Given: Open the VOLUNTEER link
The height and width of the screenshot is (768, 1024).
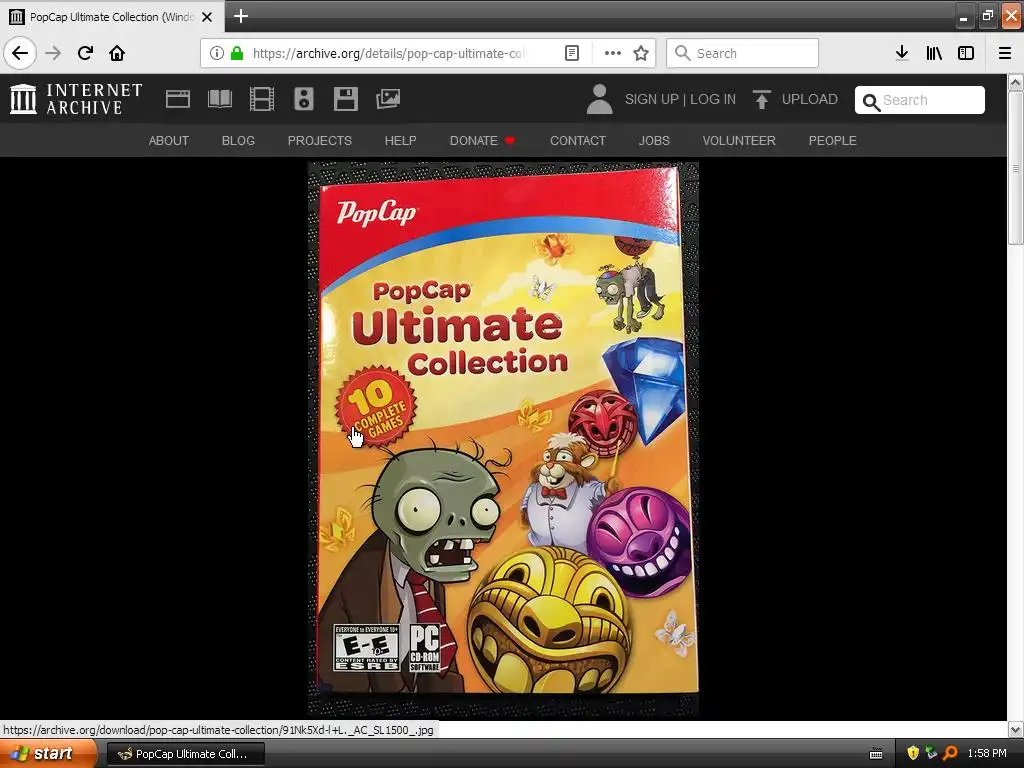Looking at the screenshot, I should click(739, 140).
